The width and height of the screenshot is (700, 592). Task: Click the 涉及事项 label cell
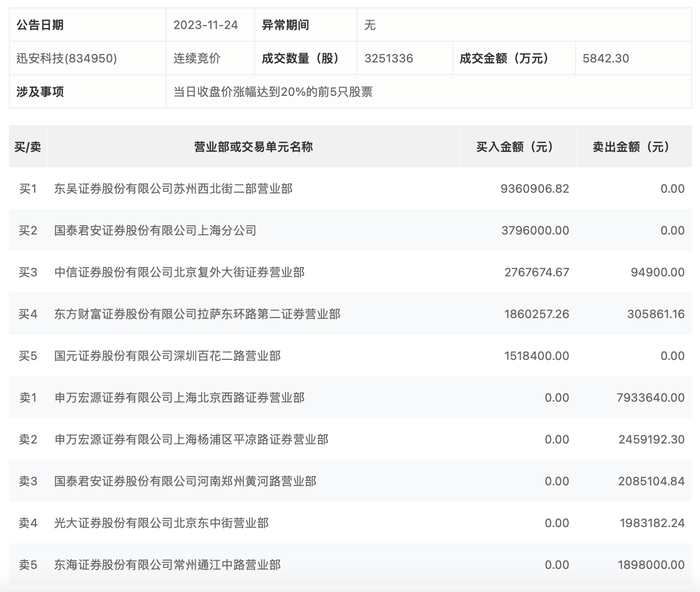(88, 92)
